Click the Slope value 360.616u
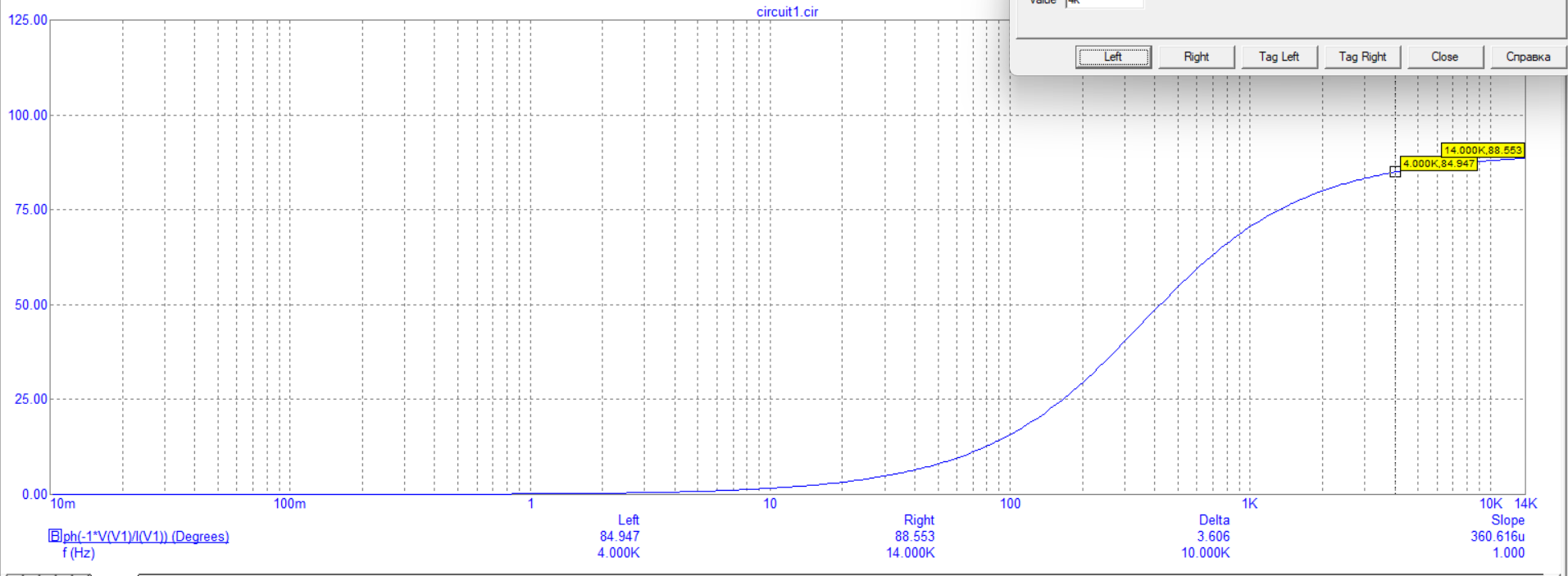This screenshot has height=576, width=1568. (1498, 537)
